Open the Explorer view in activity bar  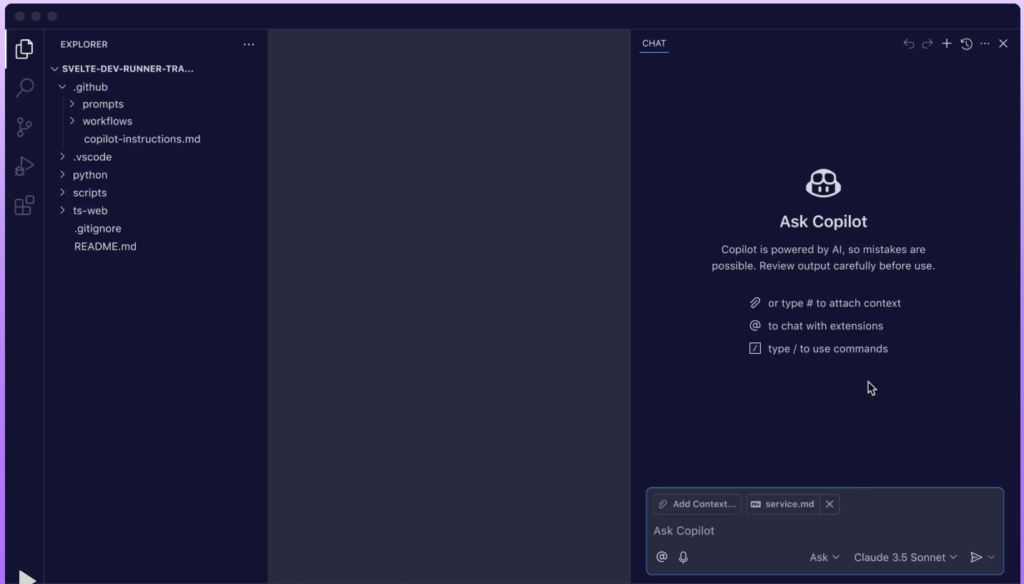[x=24, y=49]
